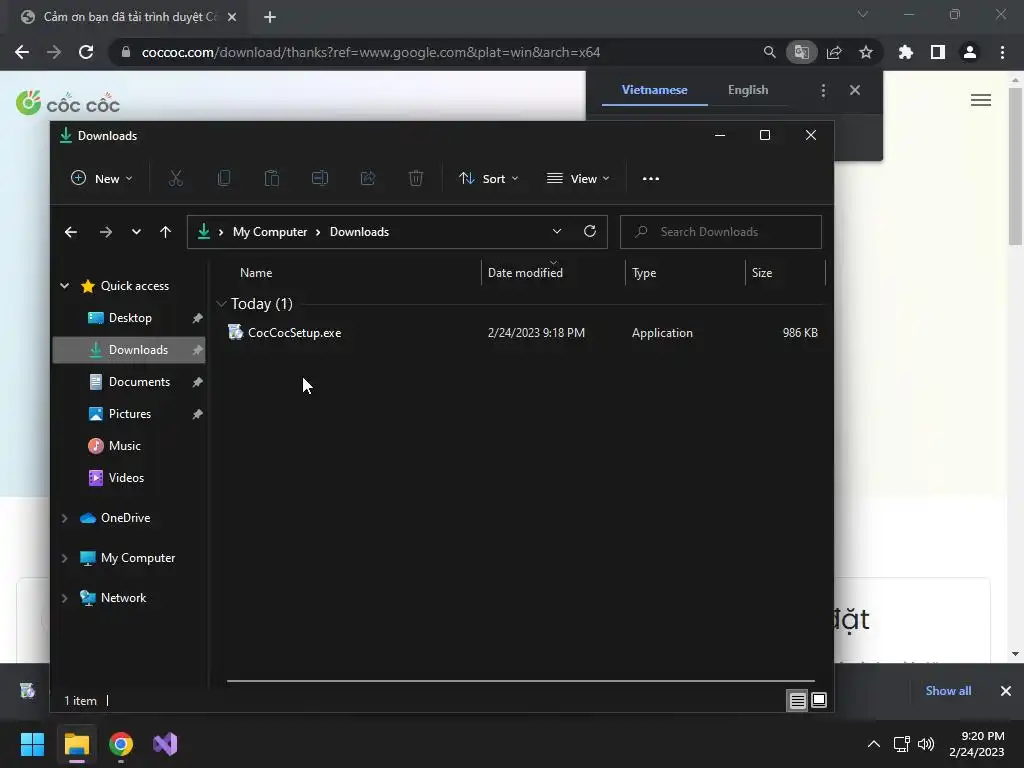Open translate options three-dot menu

pyautogui.click(x=823, y=90)
